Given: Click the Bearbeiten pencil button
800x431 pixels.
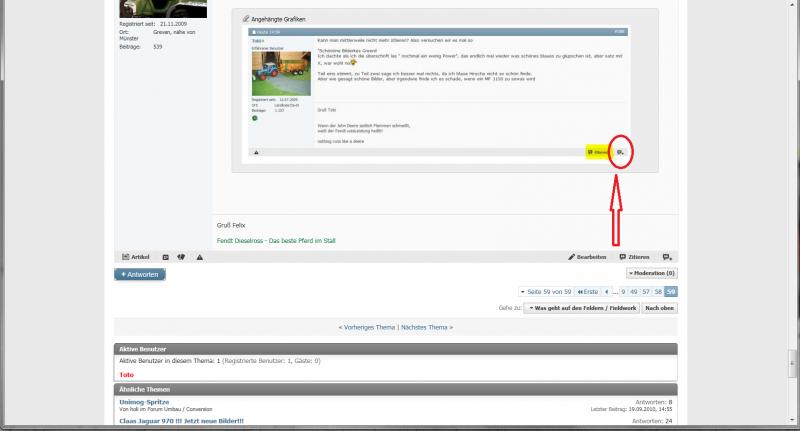Looking at the screenshot, I should pyautogui.click(x=587, y=257).
